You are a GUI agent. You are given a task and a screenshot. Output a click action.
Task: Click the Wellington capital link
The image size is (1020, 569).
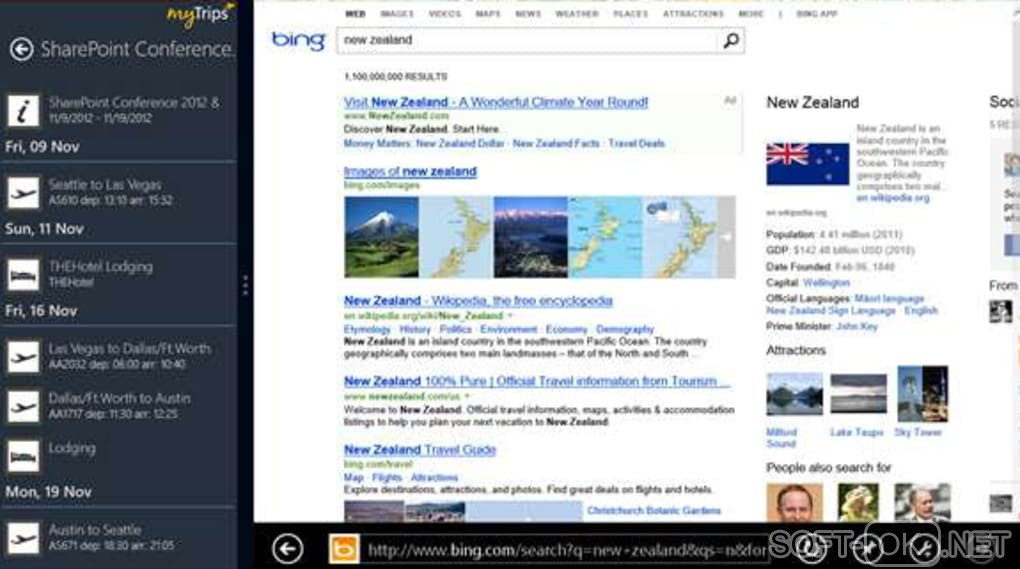tap(826, 283)
